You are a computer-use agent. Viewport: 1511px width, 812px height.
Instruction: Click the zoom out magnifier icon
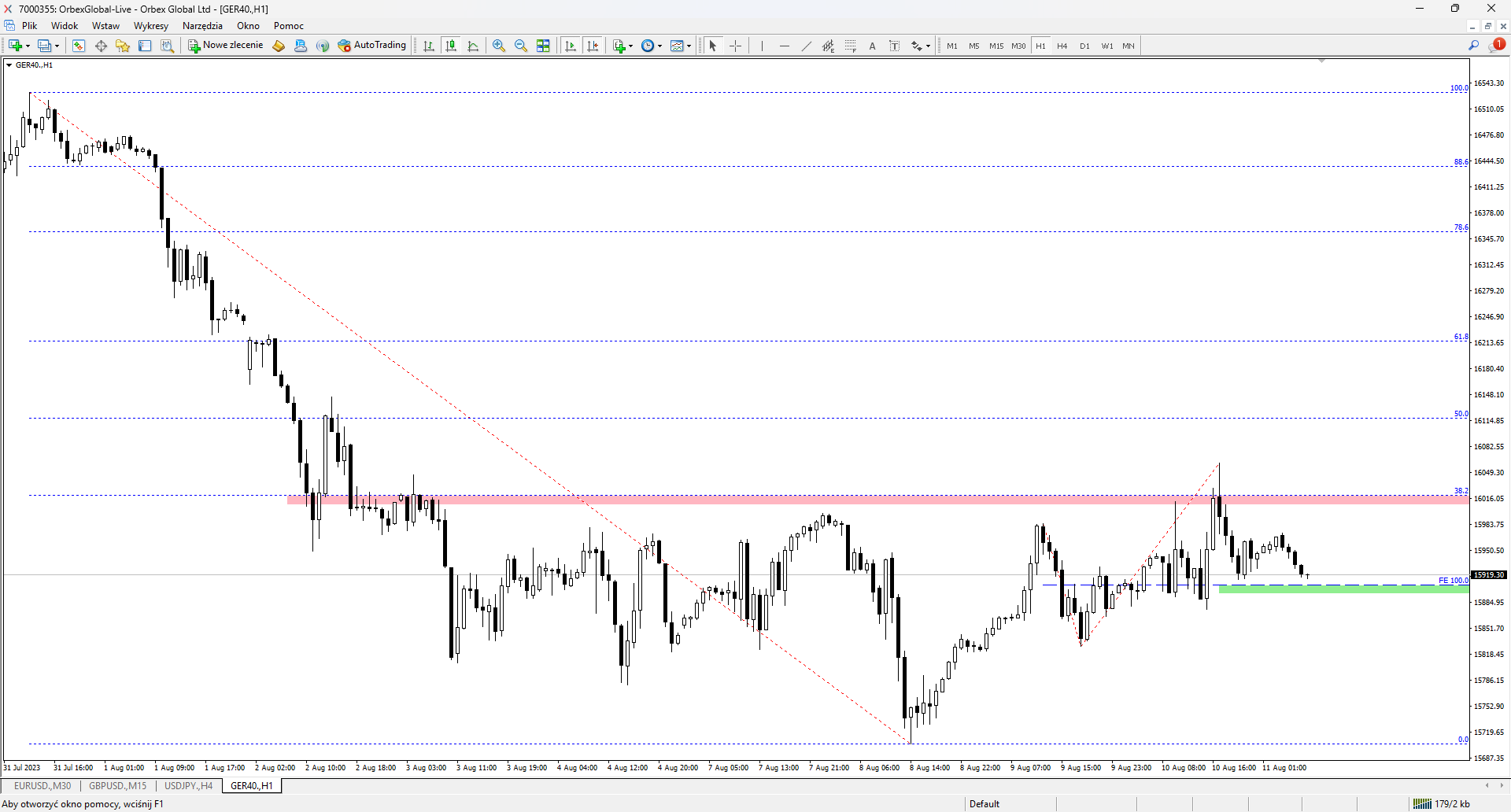[520, 46]
